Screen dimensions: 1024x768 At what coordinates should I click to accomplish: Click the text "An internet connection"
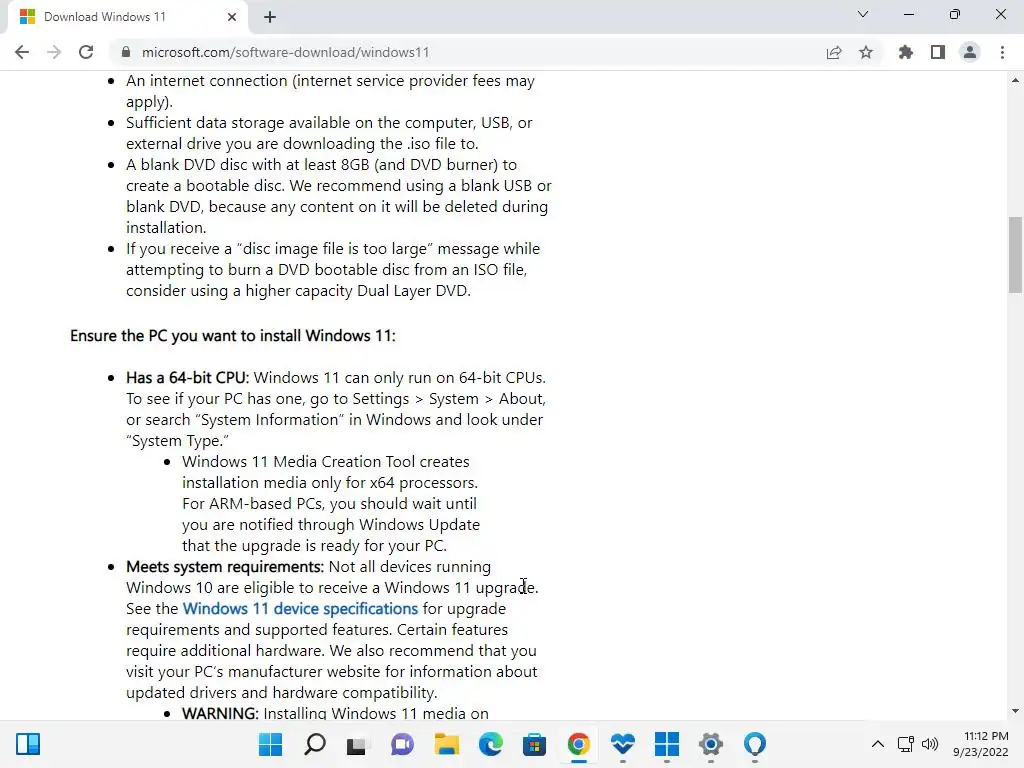coord(206,81)
